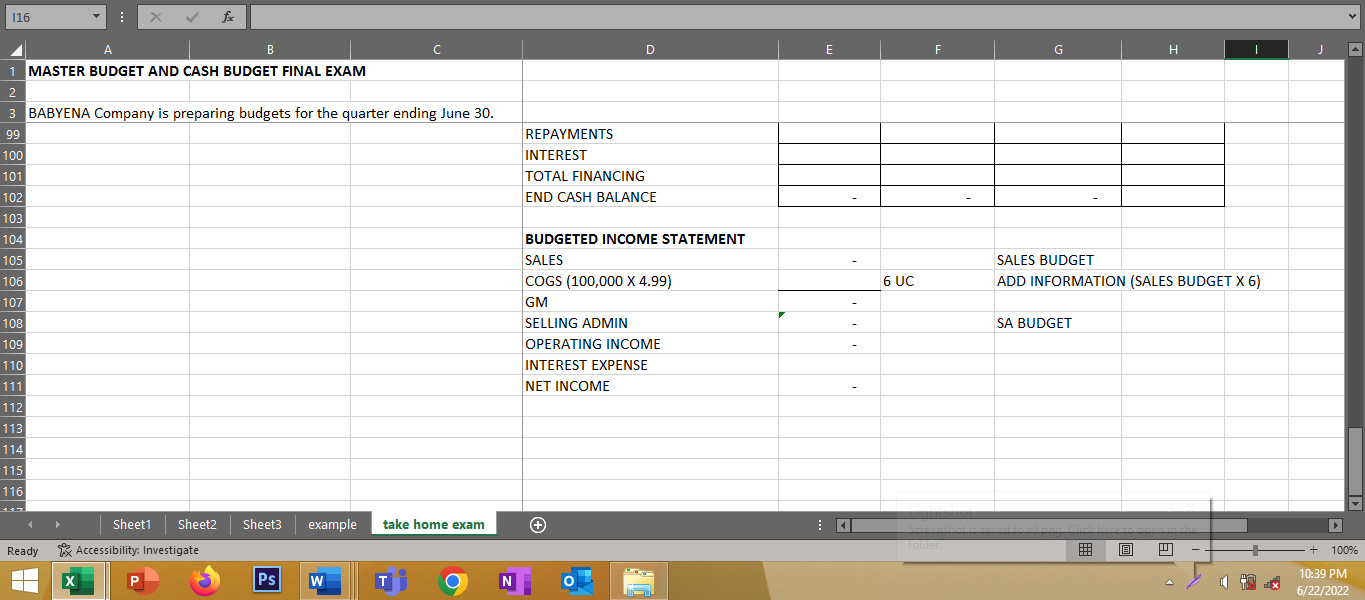Expand hidden icons in the system tray
Image resolution: width=1365 pixels, height=600 pixels.
(1170, 581)
